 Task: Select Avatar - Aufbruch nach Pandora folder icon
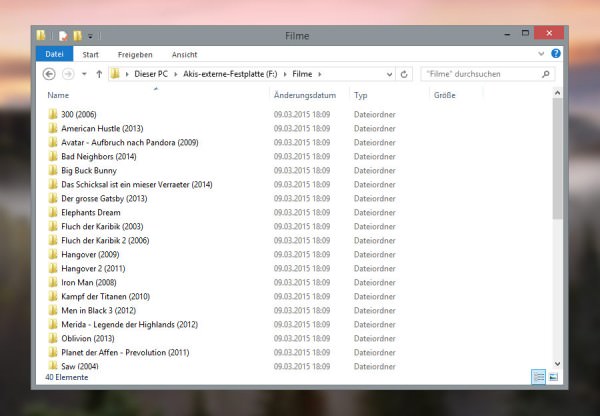[53, 142]
